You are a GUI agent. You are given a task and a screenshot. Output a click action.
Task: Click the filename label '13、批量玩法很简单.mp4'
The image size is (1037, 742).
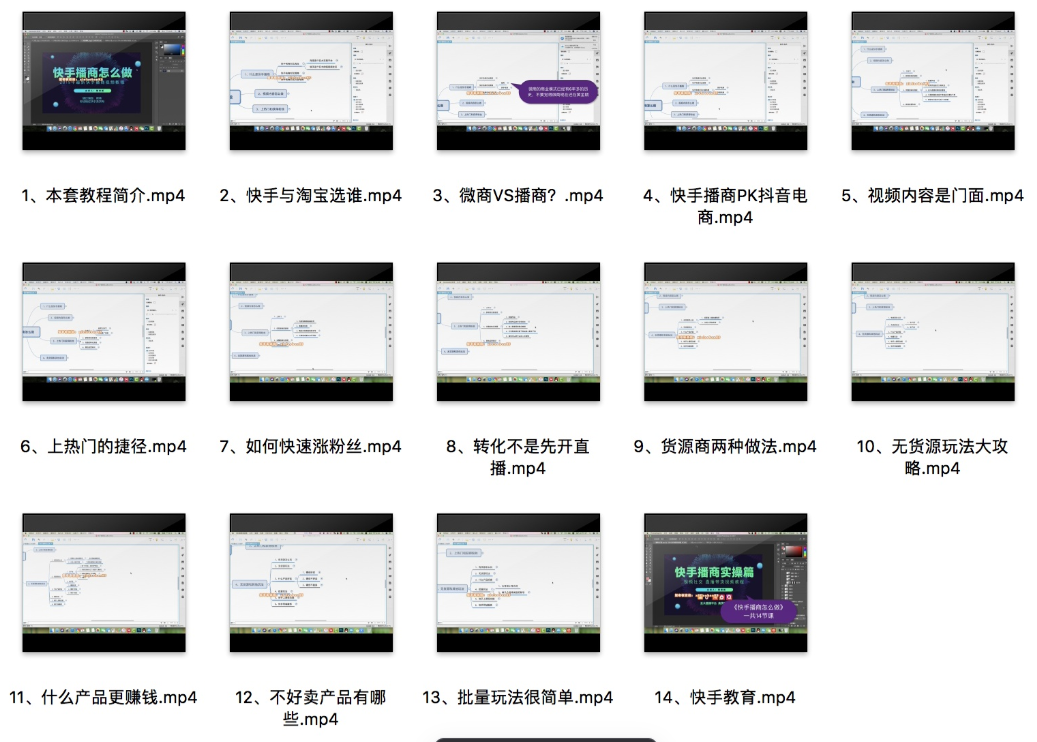pyautogui.click(x=518, y=697)
